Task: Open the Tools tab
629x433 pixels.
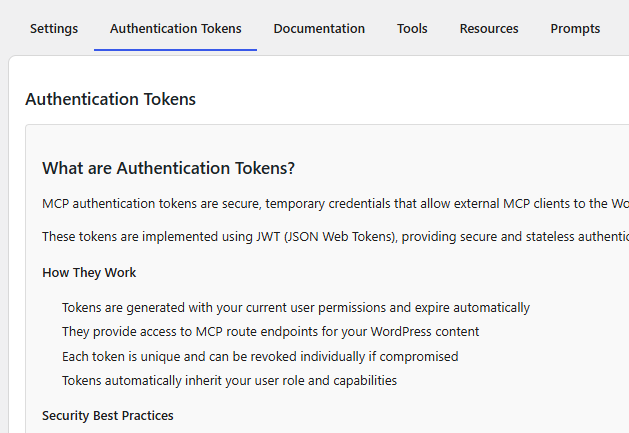Action: (x=412, y=28)
